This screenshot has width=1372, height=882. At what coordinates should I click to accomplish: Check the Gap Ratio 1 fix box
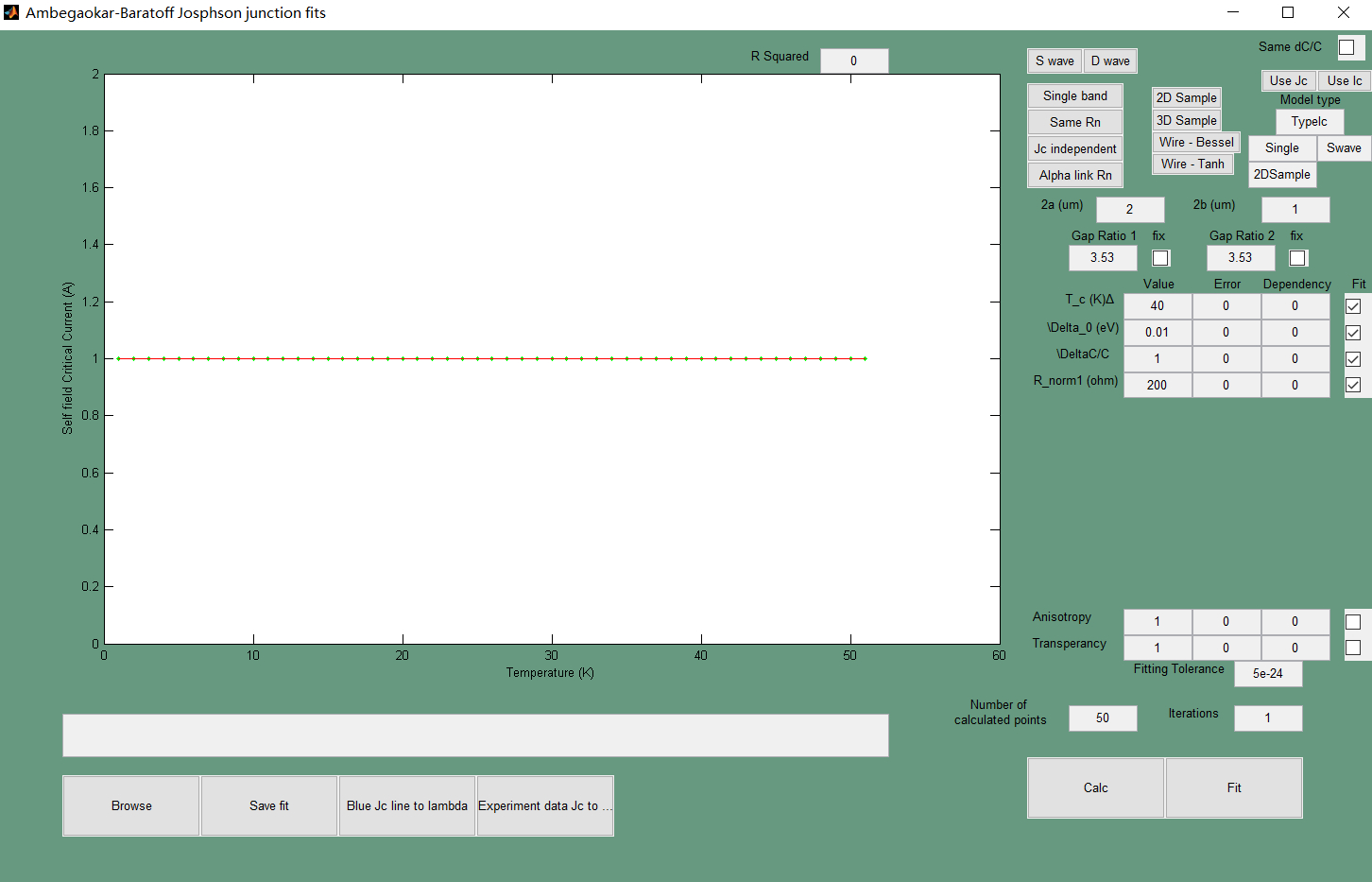click(x=1161, y=258)
